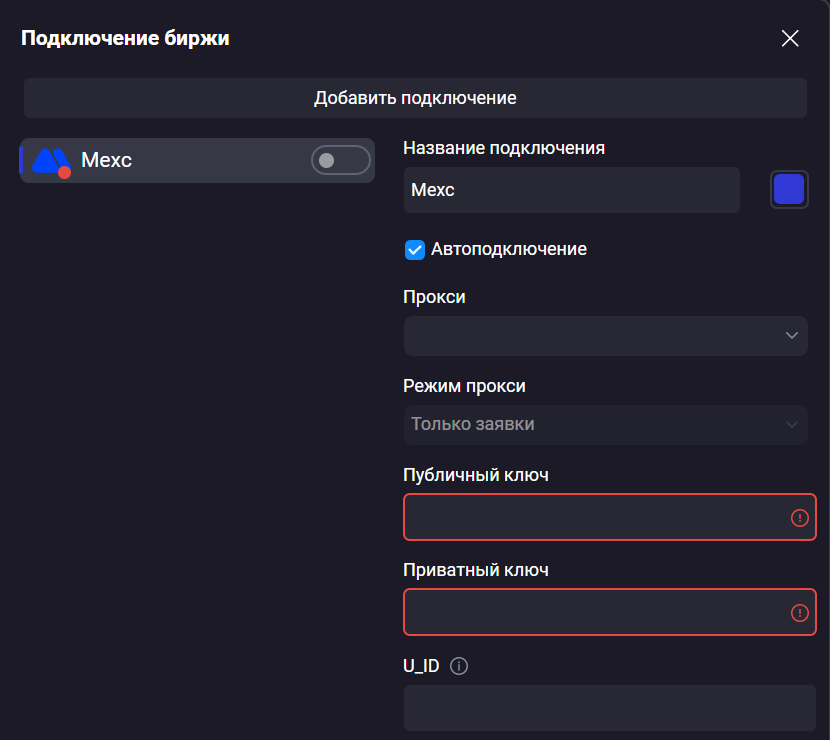Image resolution: width=830 pixels, height=740 pixels.
Task: Click the info icon beside U_ID
Action: (x=459, y=666)
